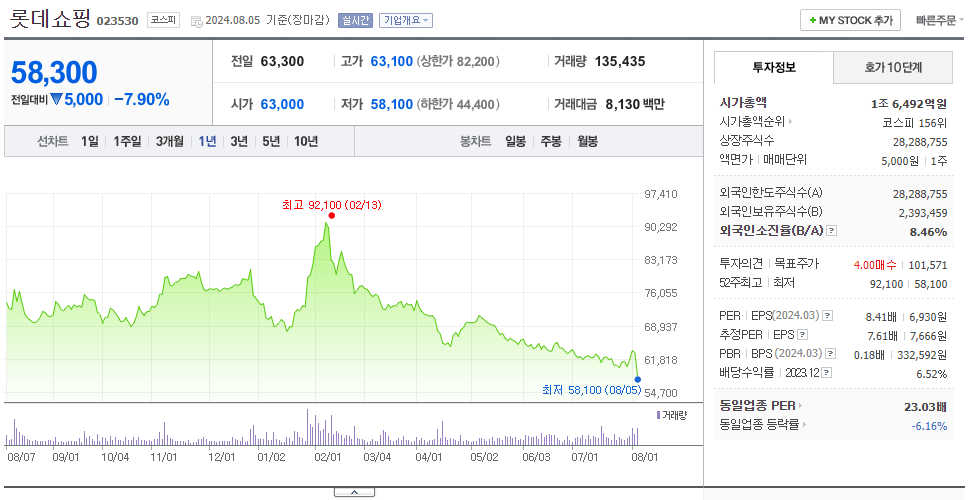Image resolution: width=968 pixels, height=500 pixels.
Task: Click the arrow next to 동일업종 등락률
Action: (x=804, y=425)
